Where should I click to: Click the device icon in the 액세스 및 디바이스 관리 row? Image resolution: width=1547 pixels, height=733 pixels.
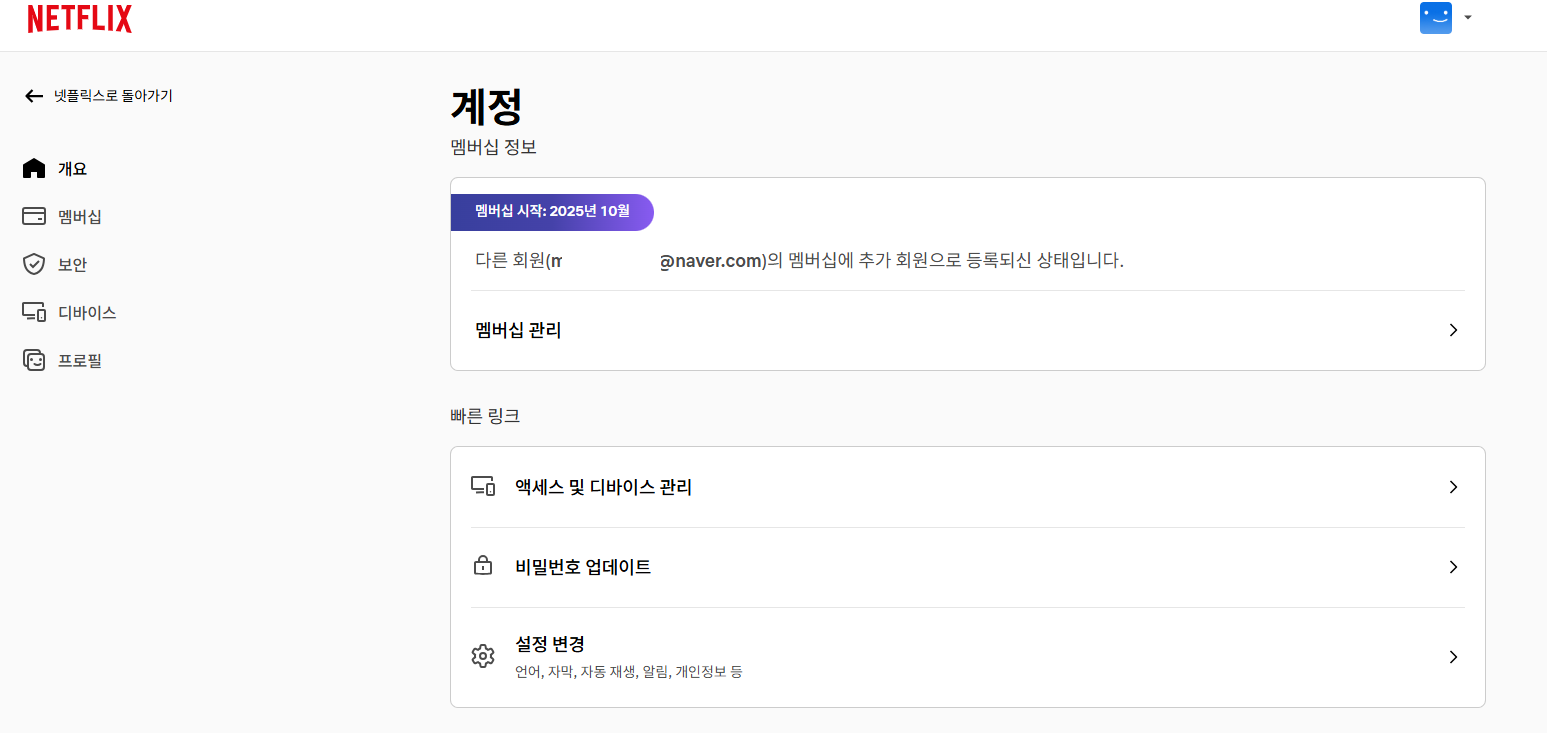click(x=483, y=487)
